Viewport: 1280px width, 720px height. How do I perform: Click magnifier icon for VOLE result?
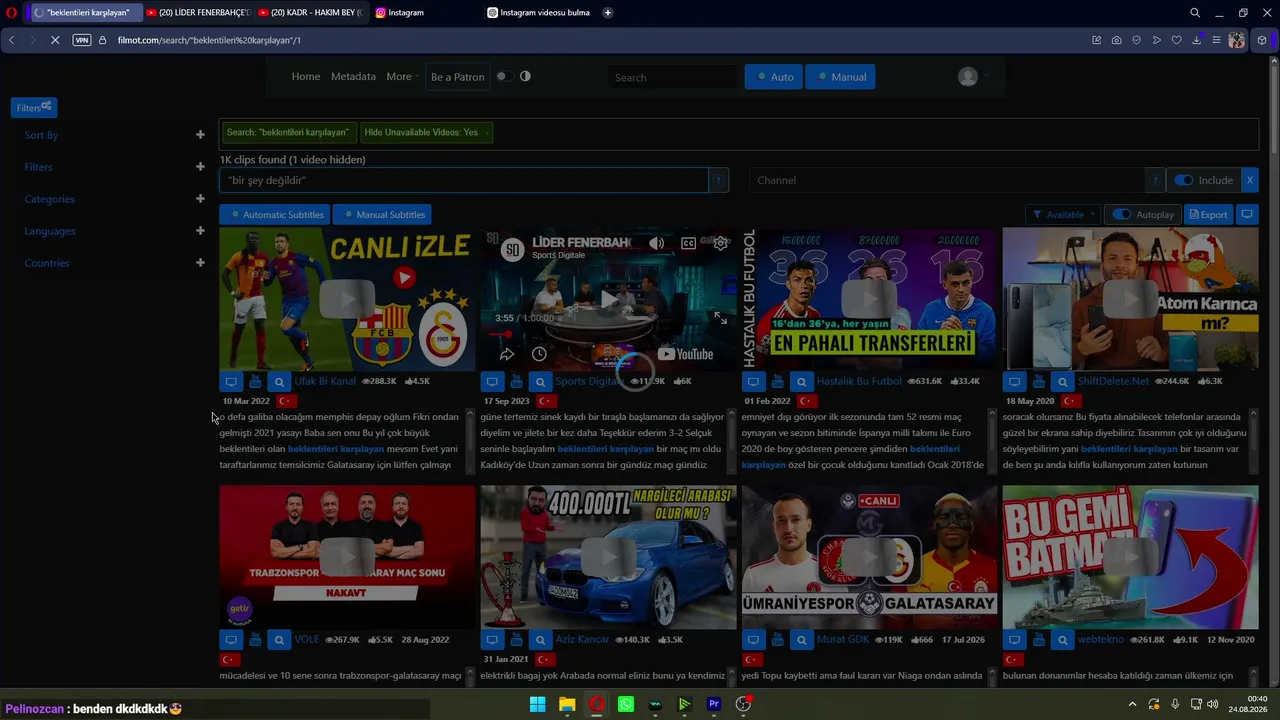click(x=279, y=639)
